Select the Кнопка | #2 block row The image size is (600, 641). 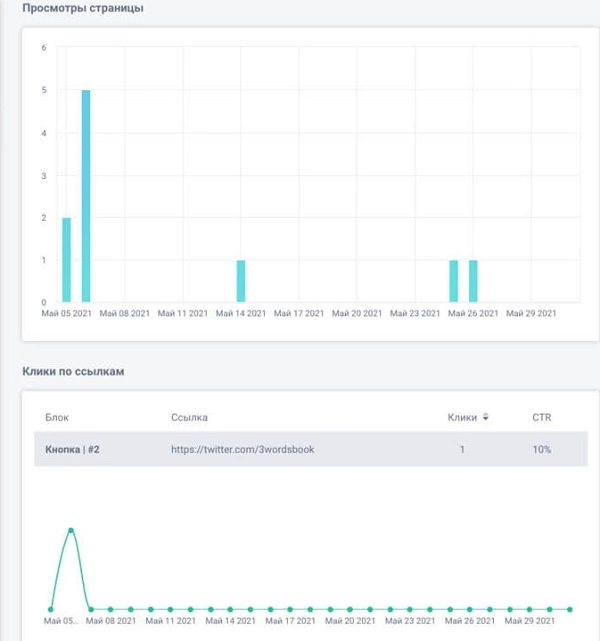(72, 450)
